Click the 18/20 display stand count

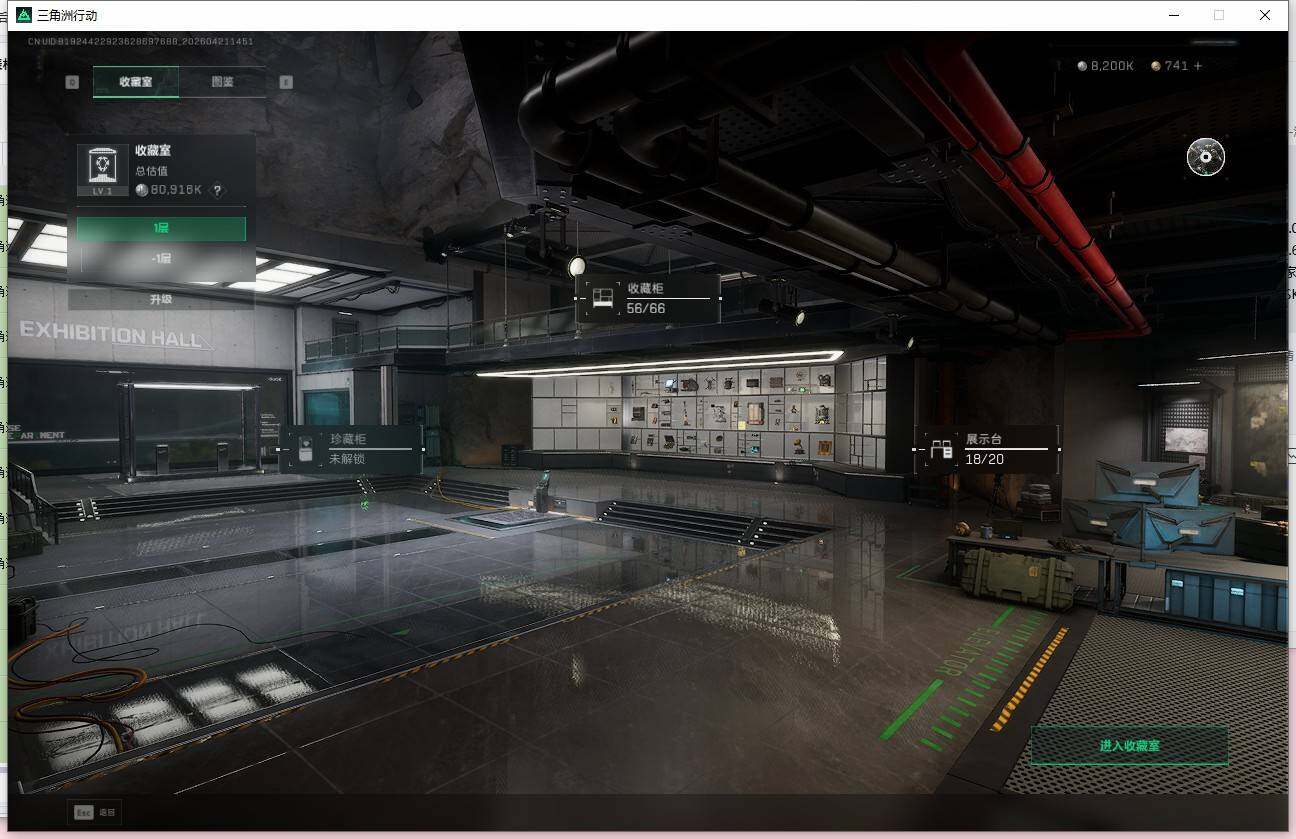pyautogui.click(x=985, y=459)
